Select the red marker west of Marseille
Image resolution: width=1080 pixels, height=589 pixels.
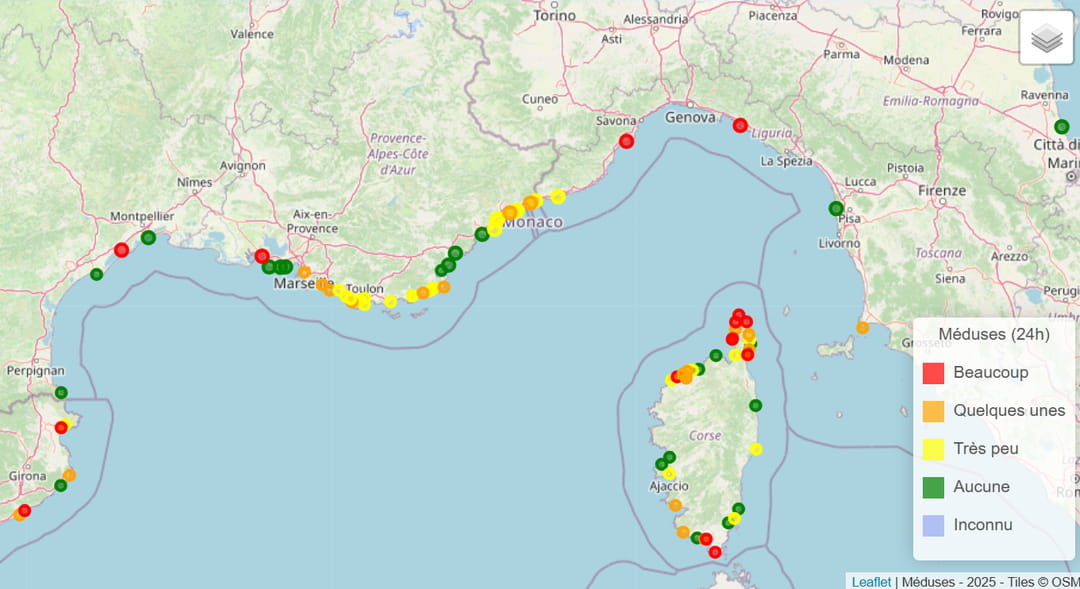coord(262,256)
